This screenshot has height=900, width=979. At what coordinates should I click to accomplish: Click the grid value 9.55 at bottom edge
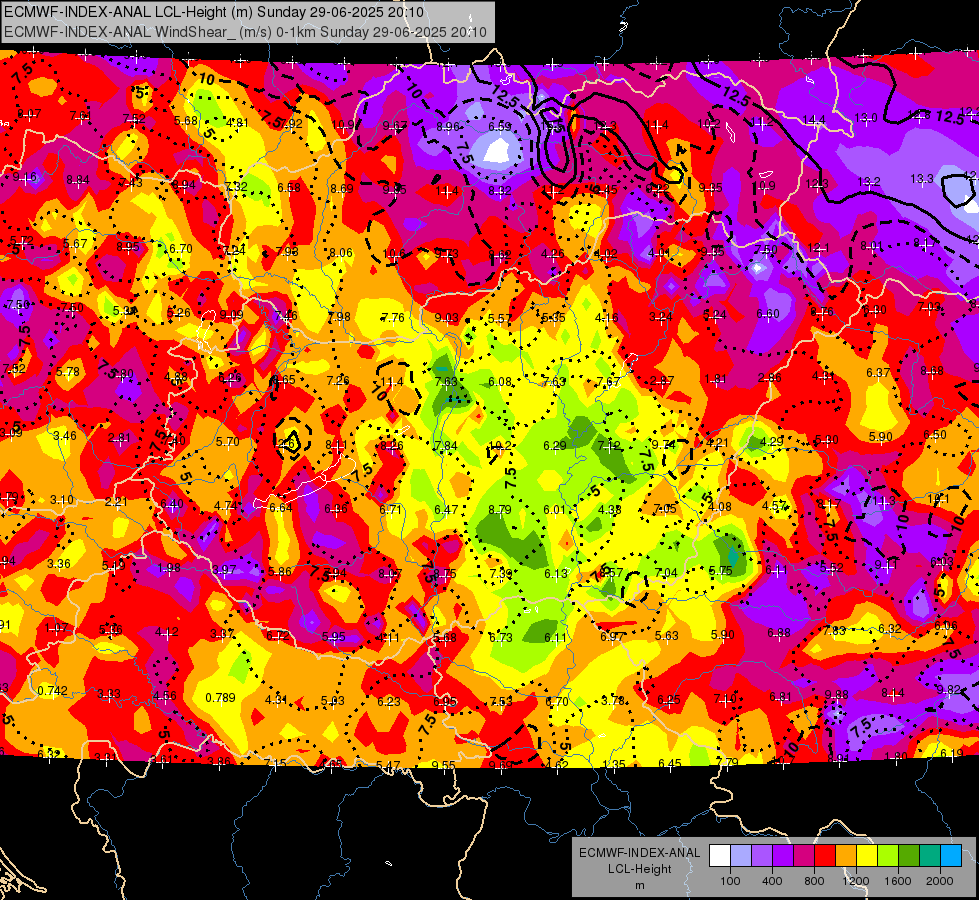(x=443, y=764)
